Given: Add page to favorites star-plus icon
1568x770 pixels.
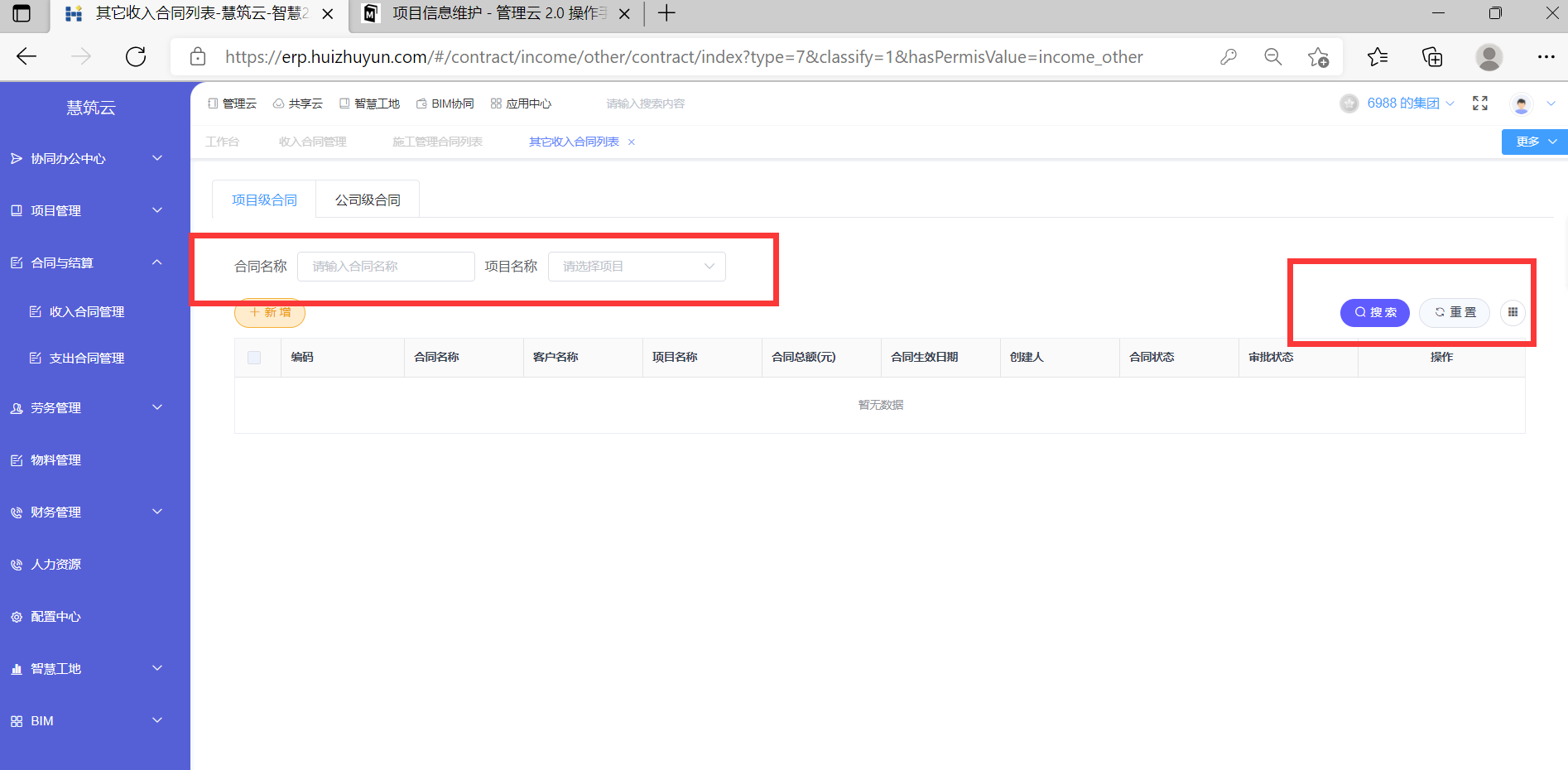Looking at the screenshot, I should 1318,56.
